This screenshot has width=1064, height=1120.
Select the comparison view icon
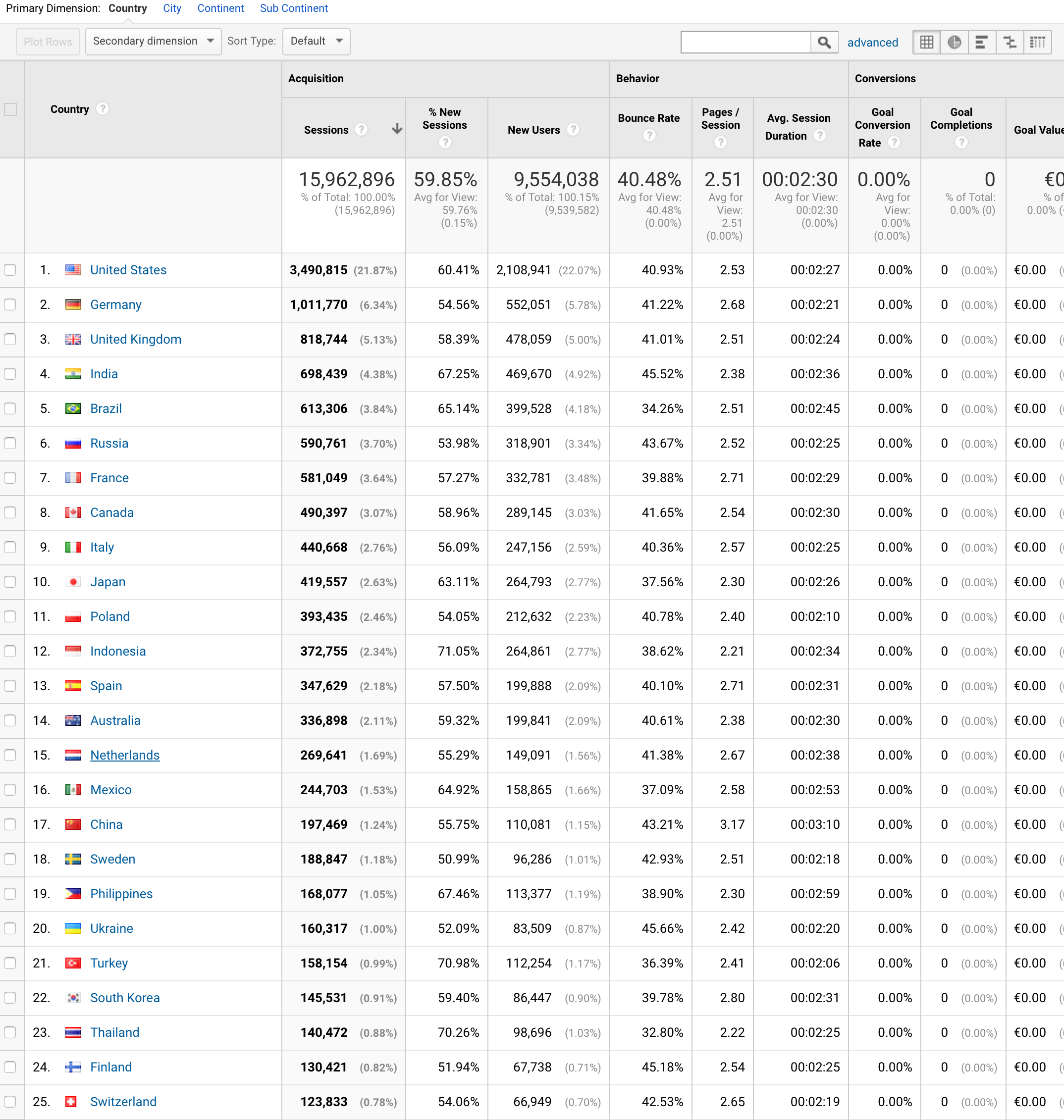pos(1010,42)
